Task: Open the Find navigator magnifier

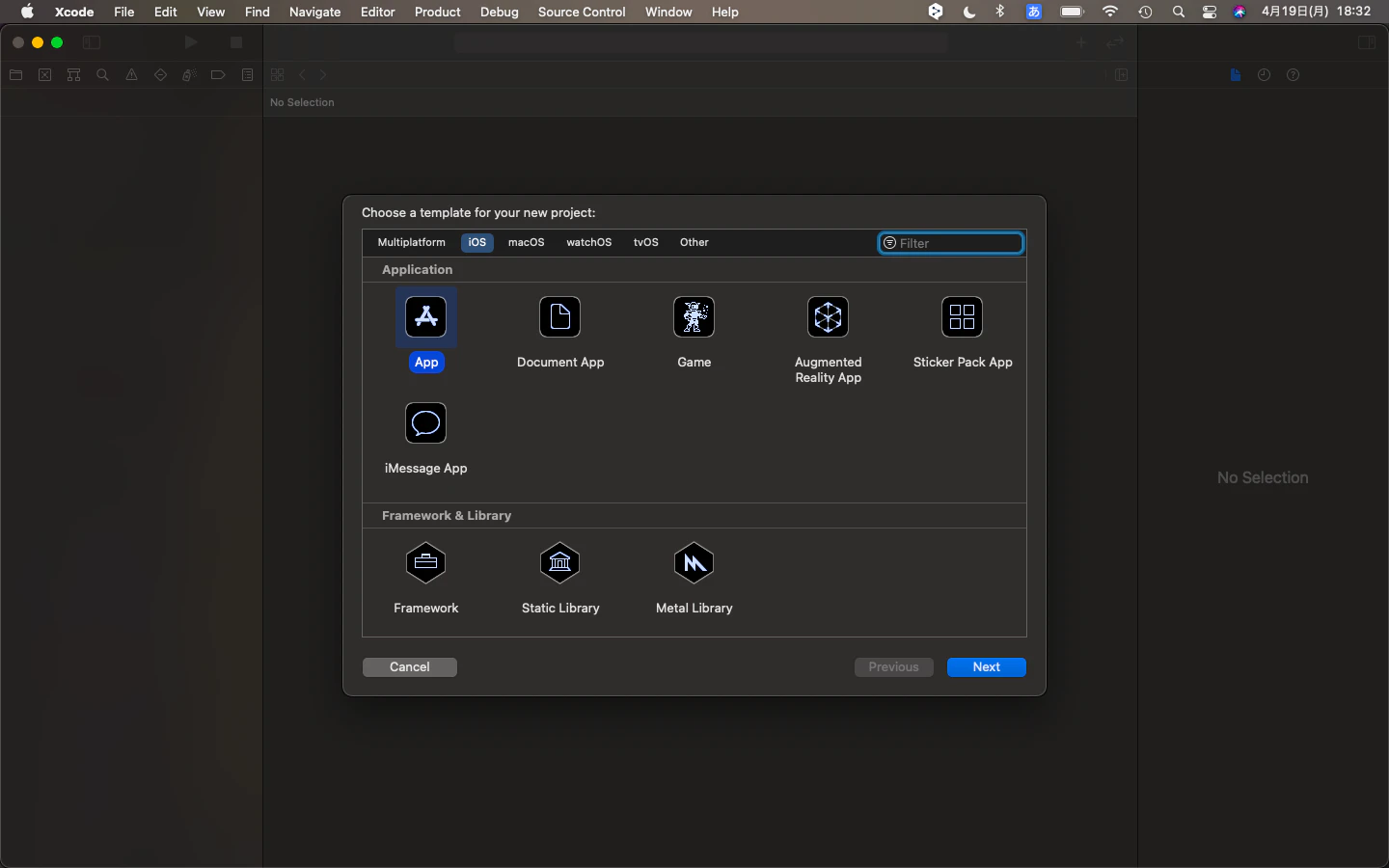Action: point(102,75)
